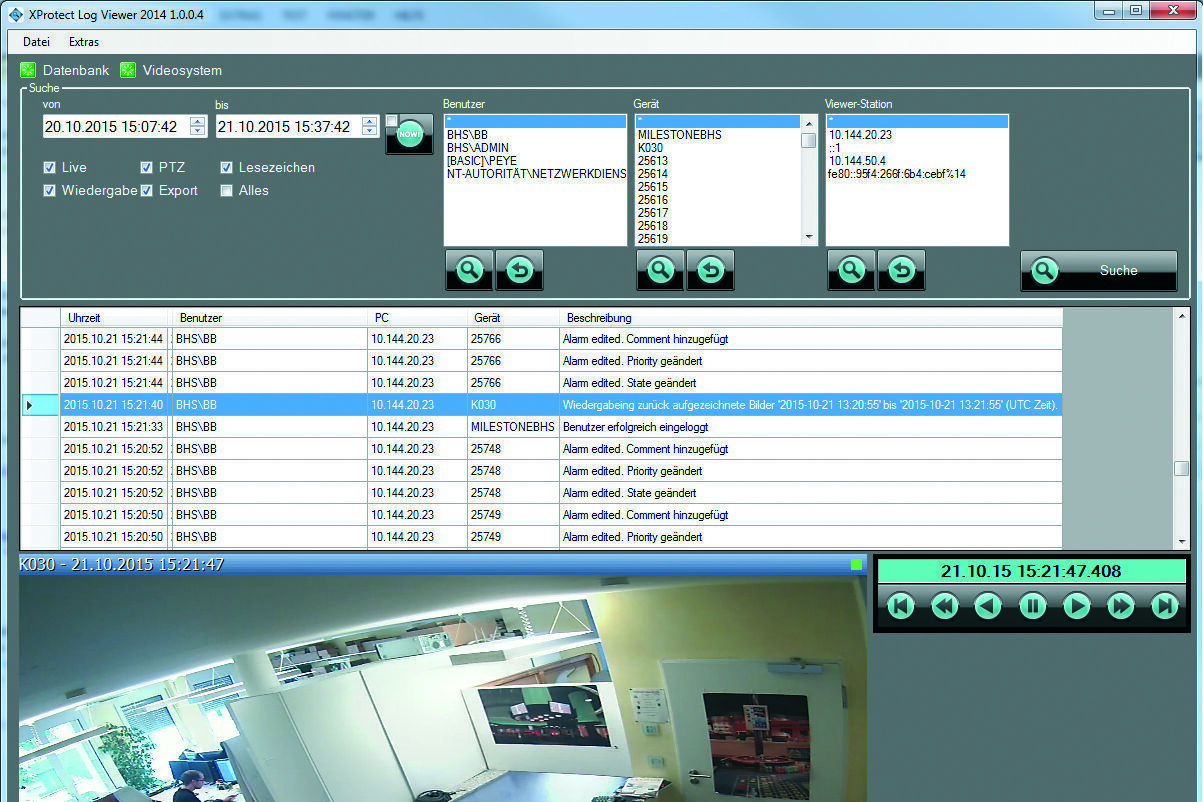This screenshot has width=1203, height=802.
Task: Open the Datei menu
Action: 36,42
